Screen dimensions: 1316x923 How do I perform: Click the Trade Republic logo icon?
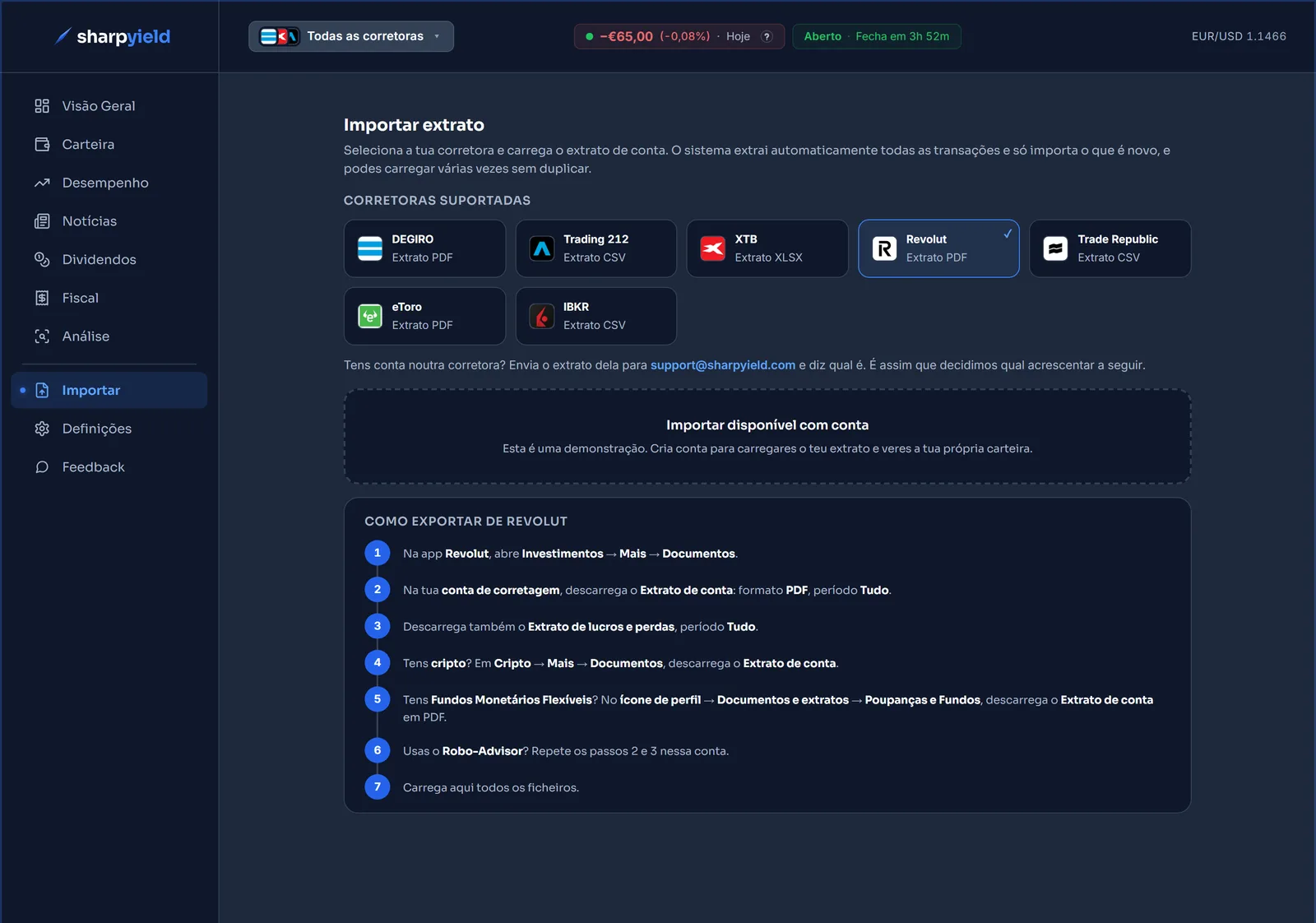tap(1055, 248)
